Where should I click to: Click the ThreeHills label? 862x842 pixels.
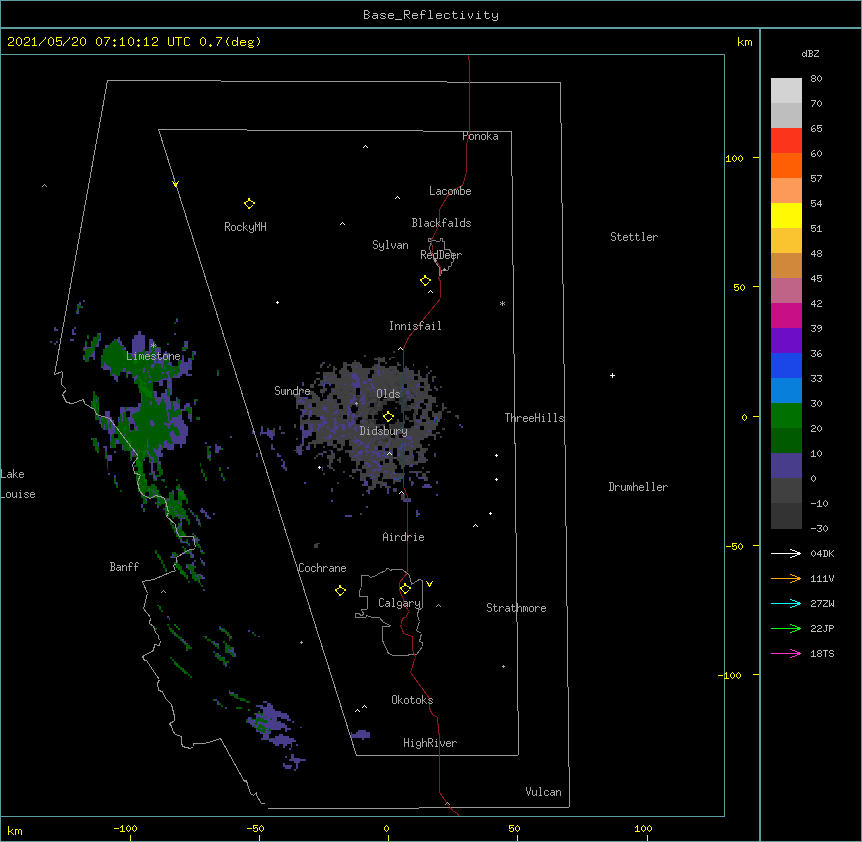535,418
